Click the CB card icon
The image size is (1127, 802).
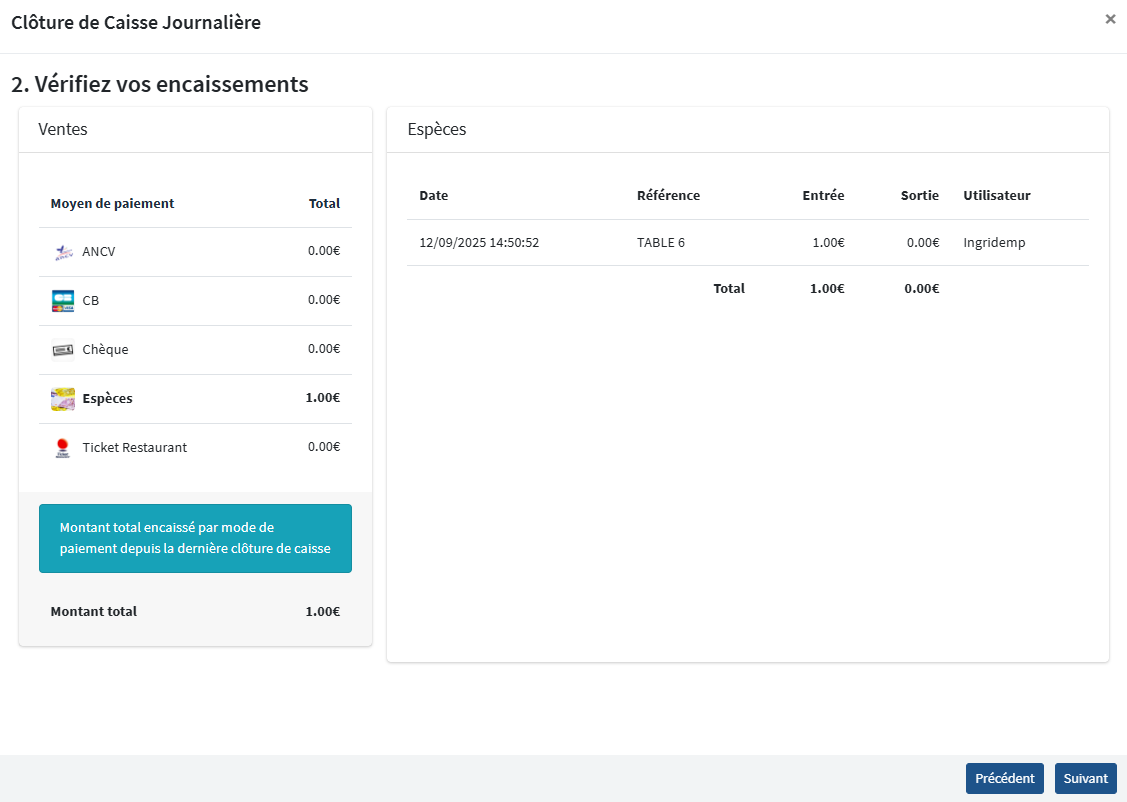click(x=63, y=301)
